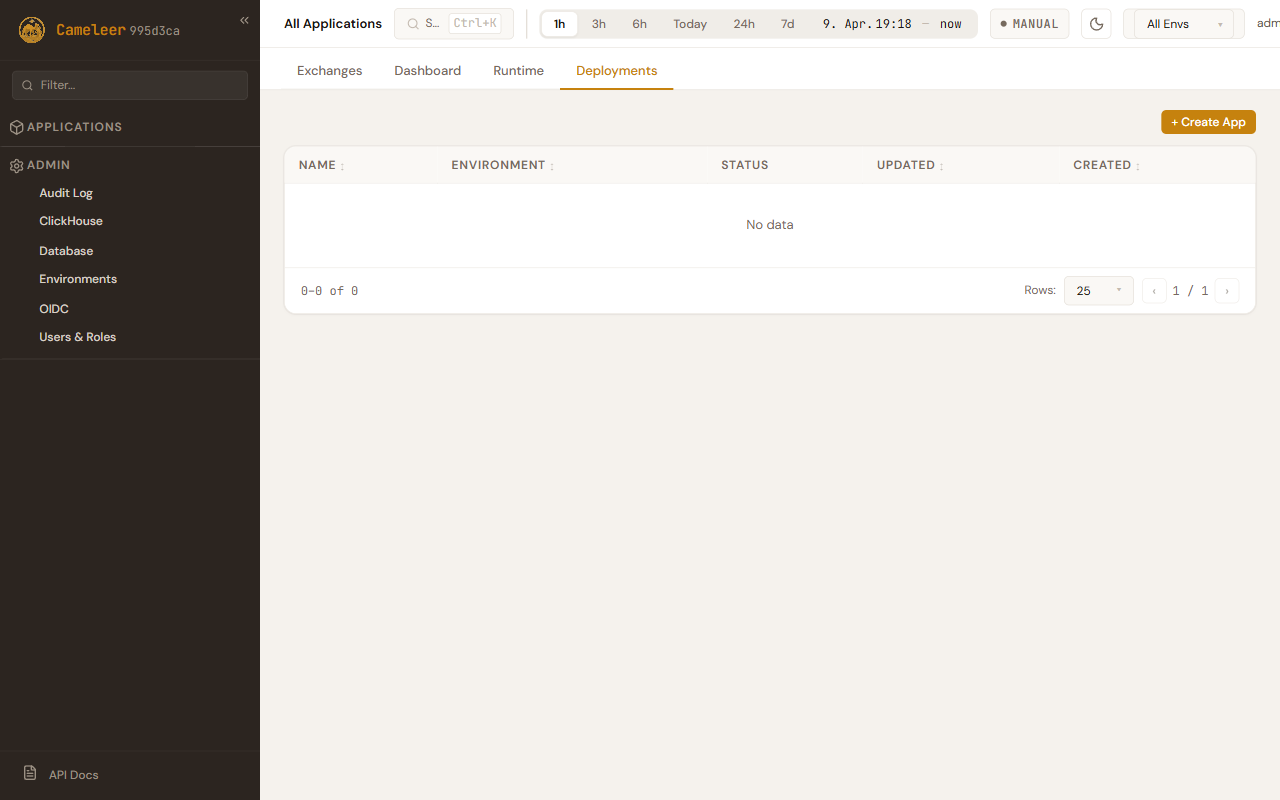Go to next page of table
1280x800 pixels.
pos(1227,291)
